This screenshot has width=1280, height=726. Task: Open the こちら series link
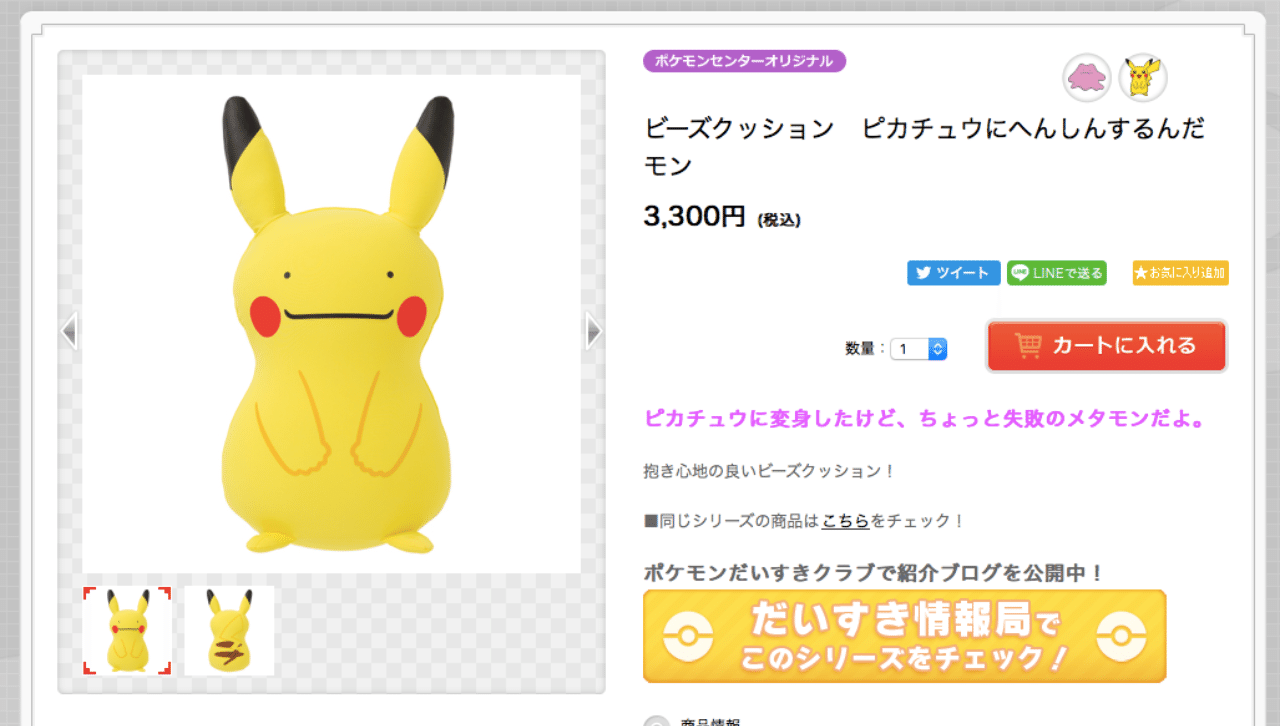point(845,521)
